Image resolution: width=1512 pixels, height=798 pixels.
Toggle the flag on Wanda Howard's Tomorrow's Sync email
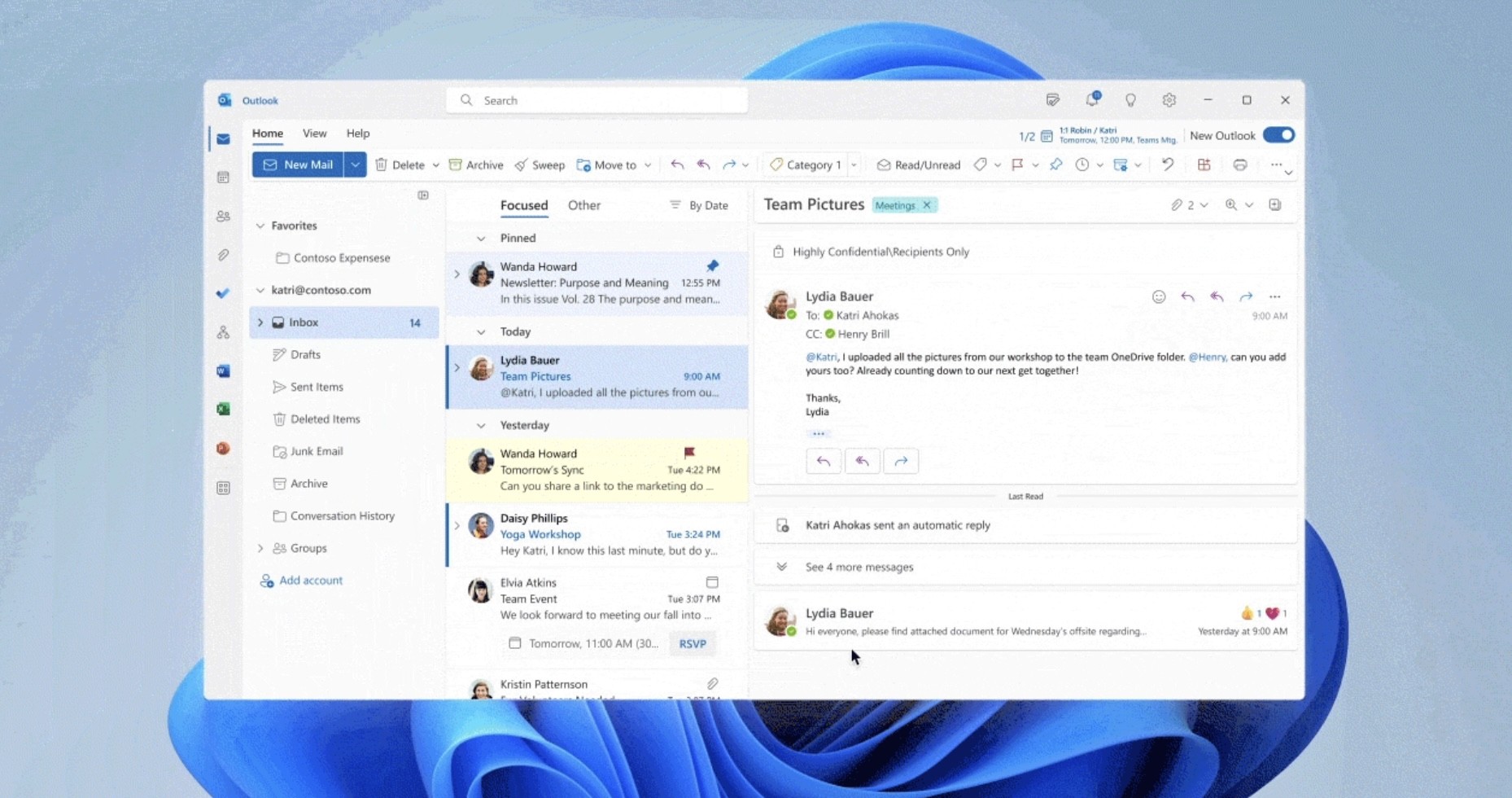point(691,454)
